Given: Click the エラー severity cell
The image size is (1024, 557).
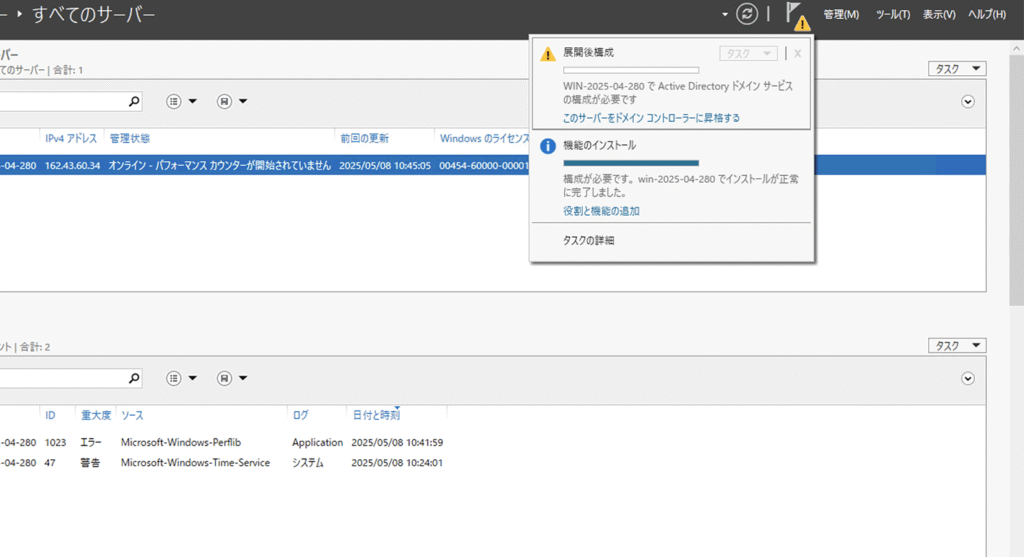Looking at the screenshot, I should [x=91, y=443].
